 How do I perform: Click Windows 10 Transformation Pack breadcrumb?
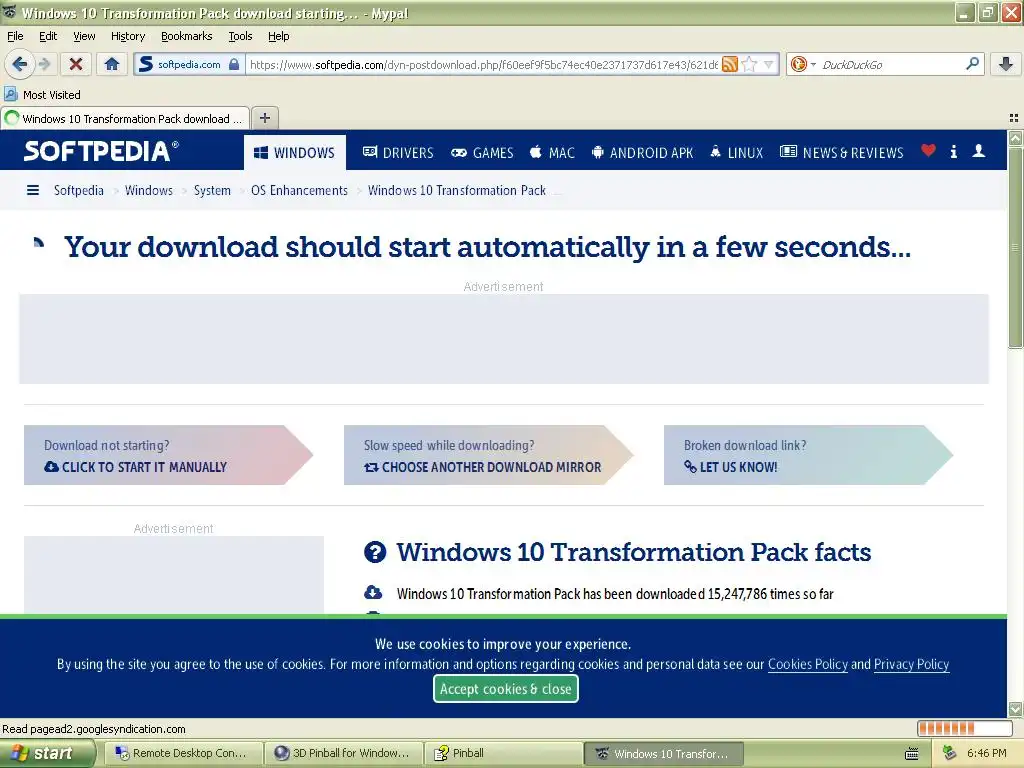[456, 190]
